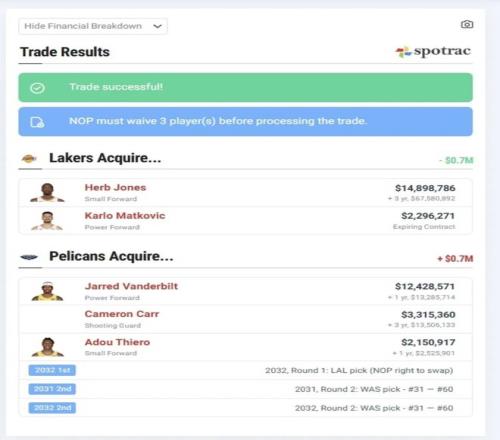The image size is (500, 440).
Task: Click Adou Thiero salary $2,150,917
Action: tap(428, 342)
